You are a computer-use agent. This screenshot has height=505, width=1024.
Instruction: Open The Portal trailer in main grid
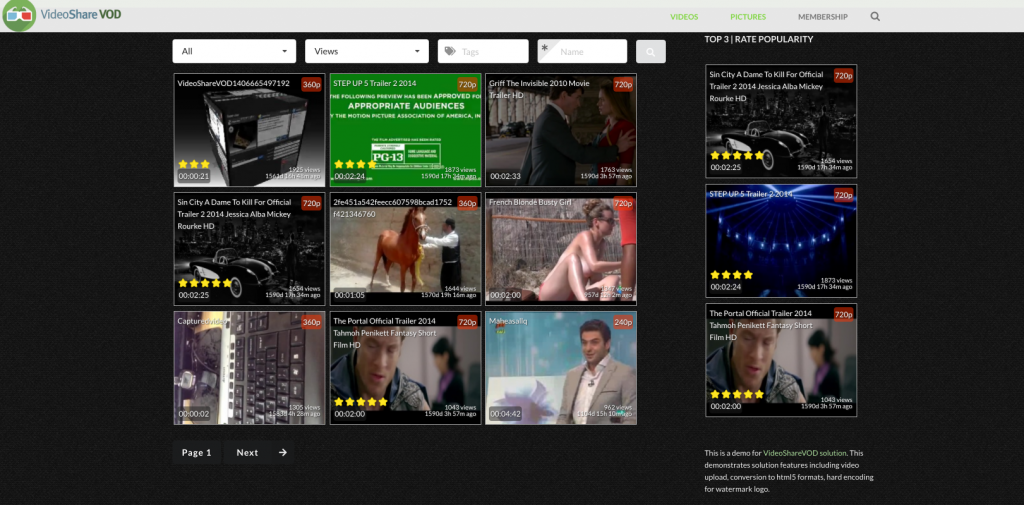pyautogui.click(x=406, y=368)
